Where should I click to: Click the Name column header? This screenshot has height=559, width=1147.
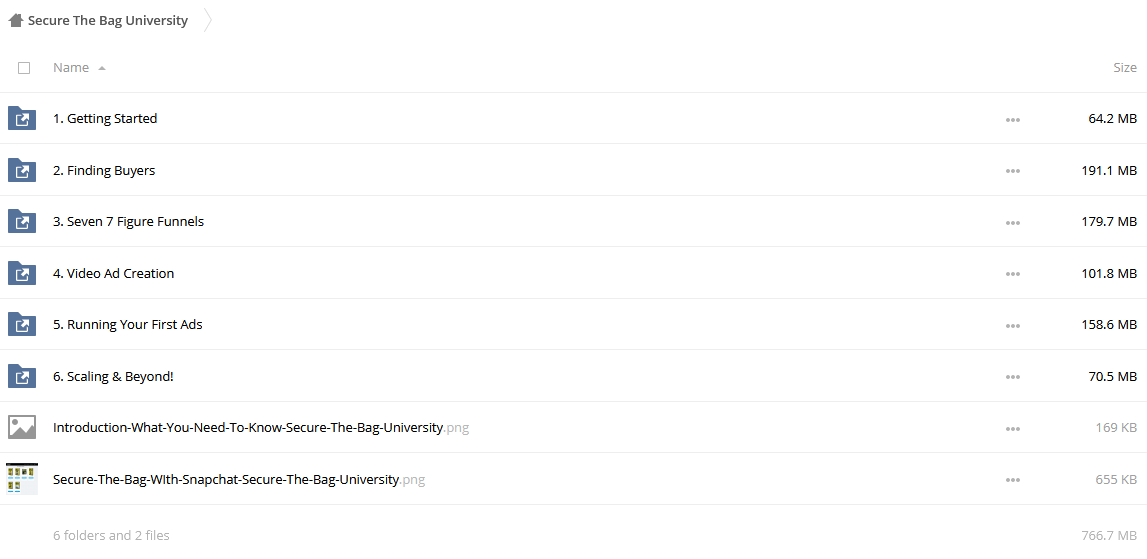pos(71,67)
